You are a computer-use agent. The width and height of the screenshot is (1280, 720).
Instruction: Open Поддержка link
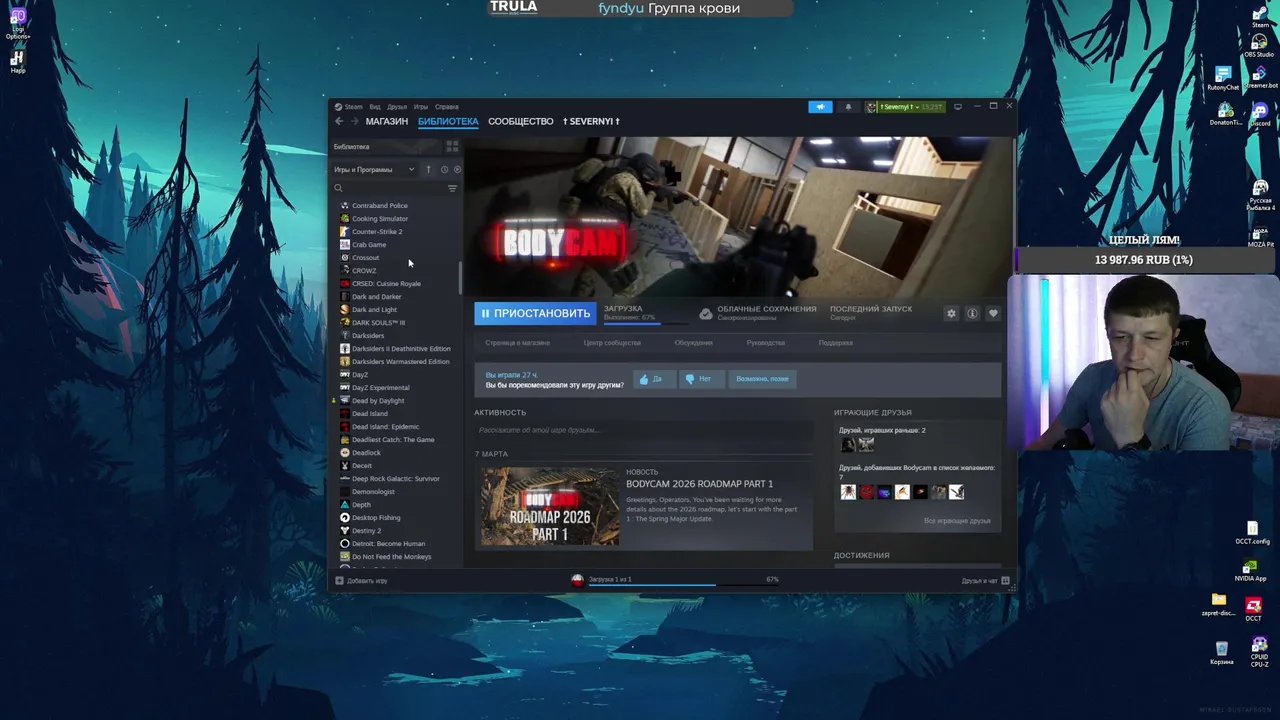tap(836, 343)
